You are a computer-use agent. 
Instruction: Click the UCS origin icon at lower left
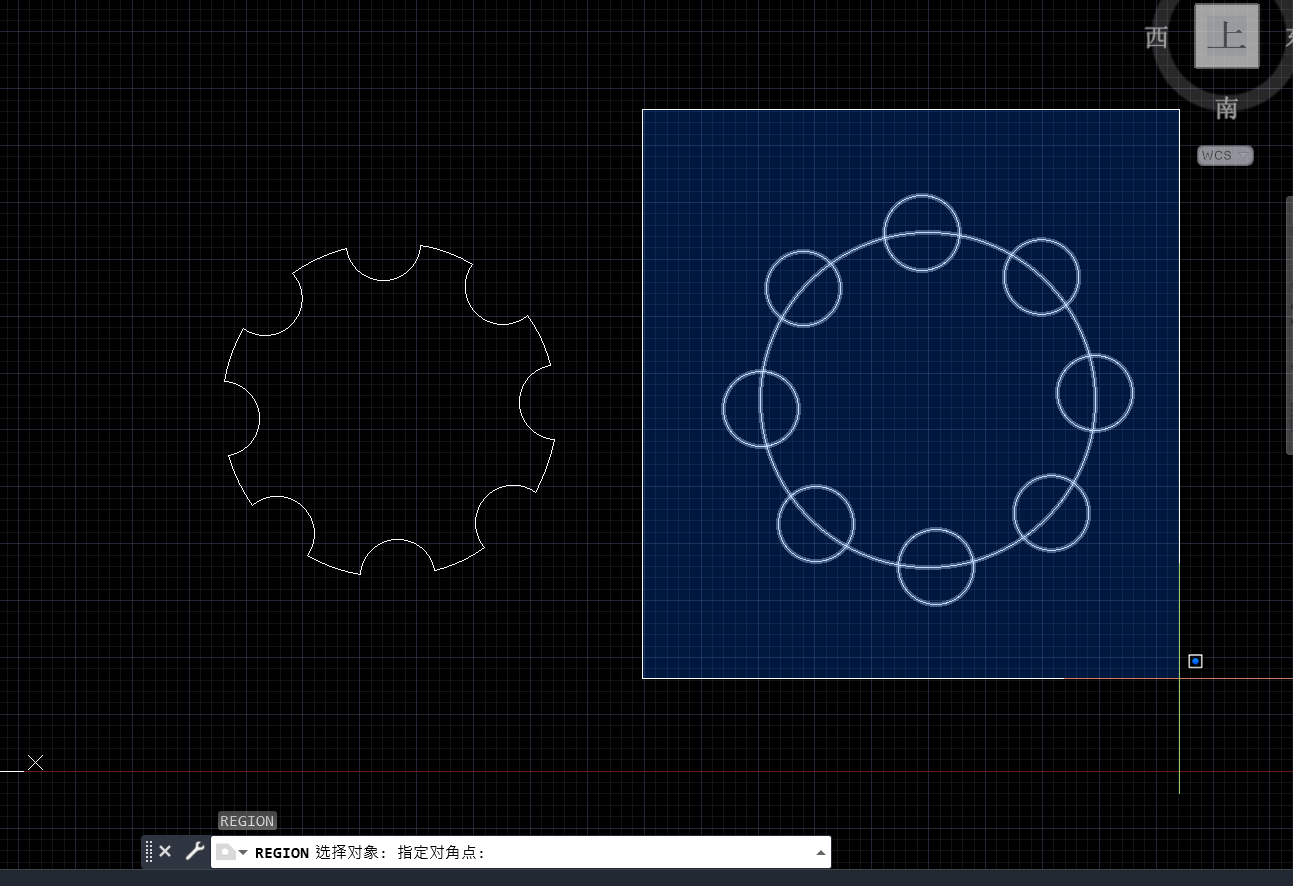(35, 763)
